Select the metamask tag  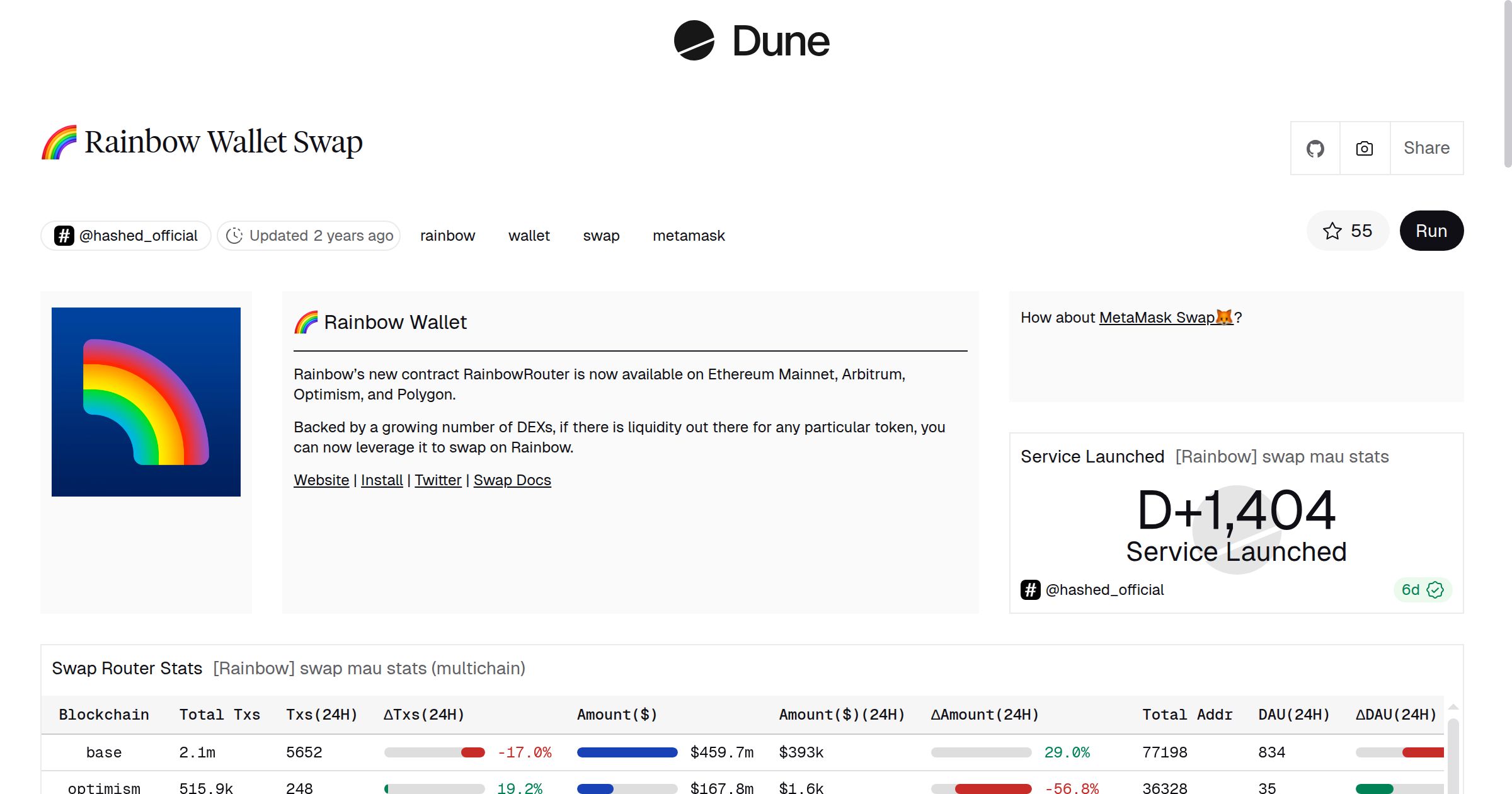coord(688,235)
